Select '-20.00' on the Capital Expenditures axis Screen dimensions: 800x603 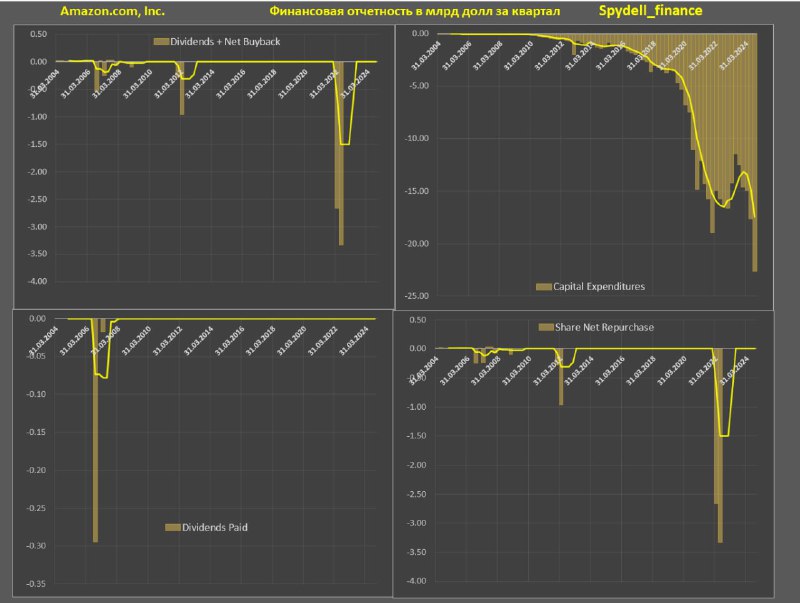pyautogui.click(x=417, y=244)
